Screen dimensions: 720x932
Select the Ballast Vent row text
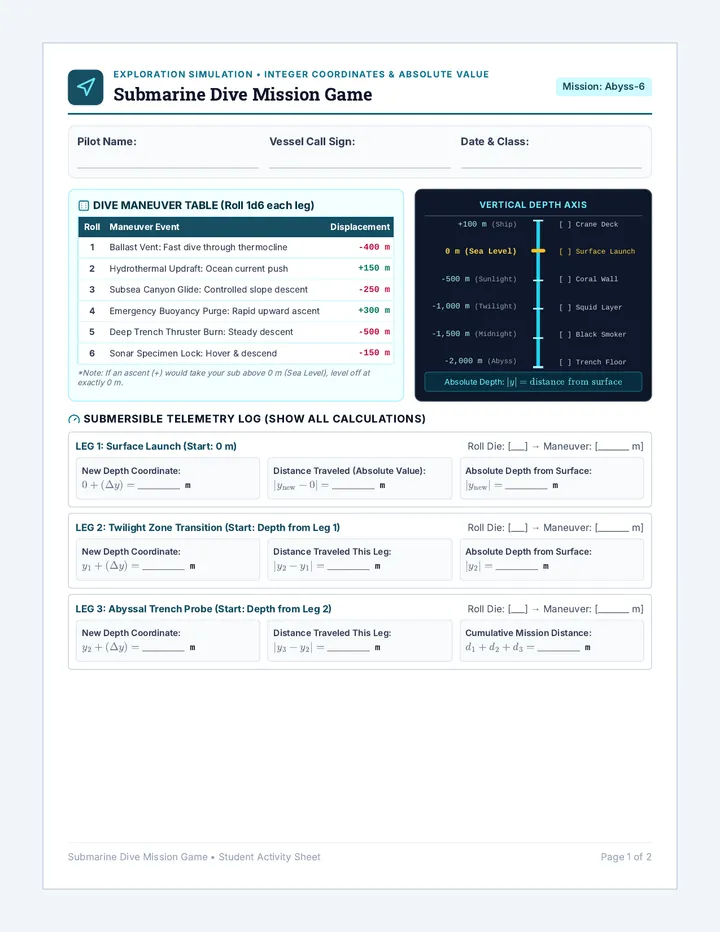[x=198, y=247]
